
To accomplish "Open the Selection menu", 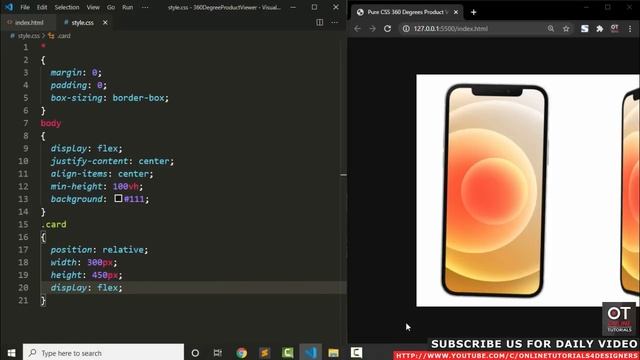I will pos(67,7).
